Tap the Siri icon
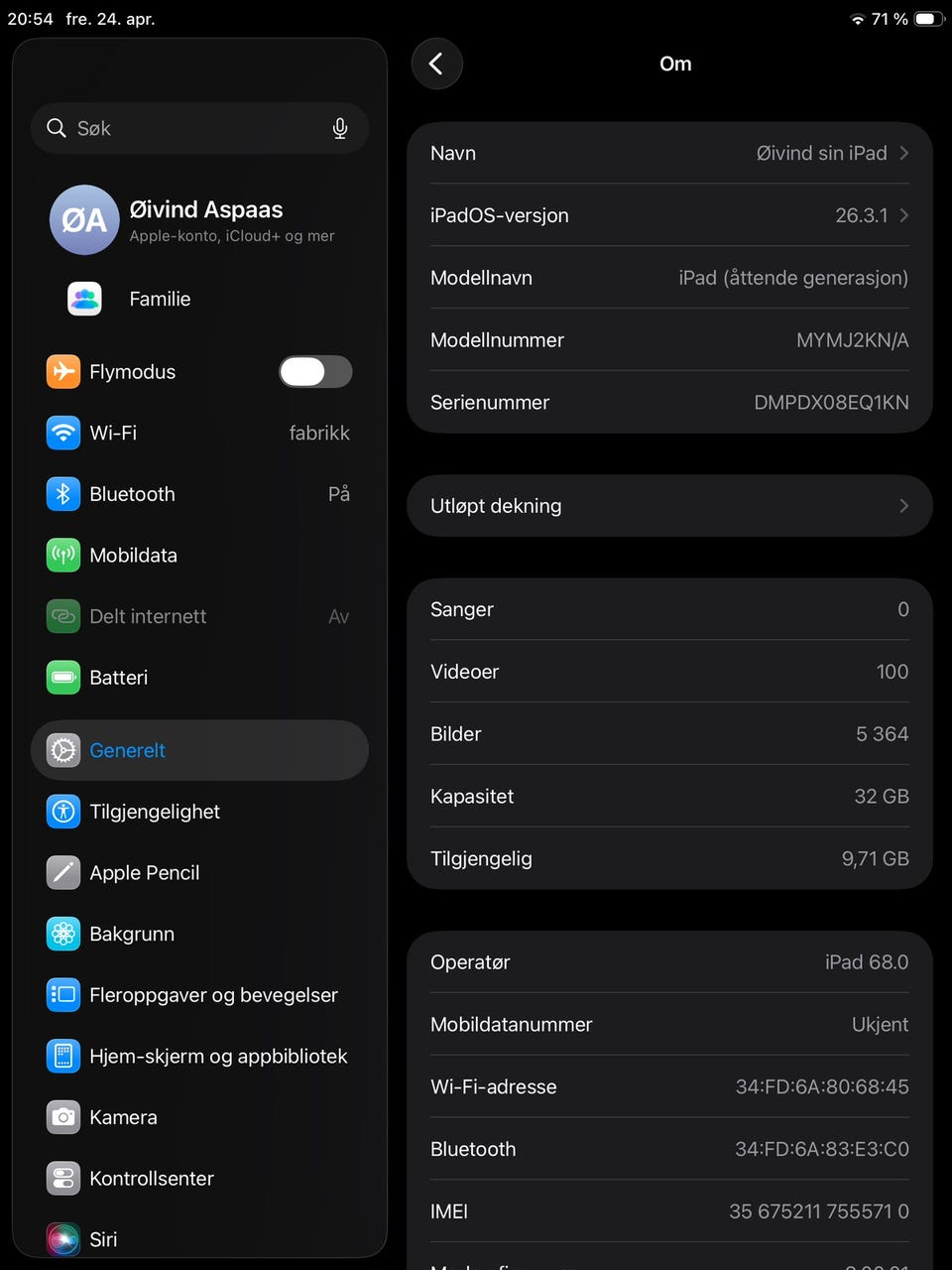The width and height of the screenshot is (952, 1270). 63,1239
